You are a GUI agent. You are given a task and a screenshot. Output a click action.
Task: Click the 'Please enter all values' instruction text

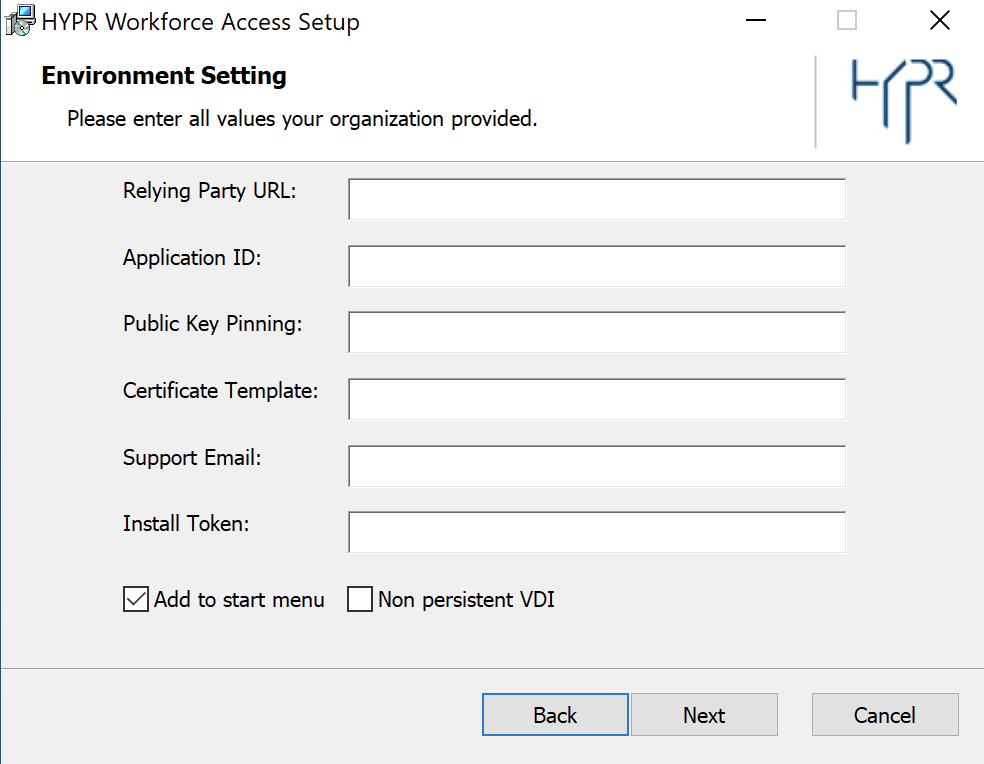coord(302,119)
